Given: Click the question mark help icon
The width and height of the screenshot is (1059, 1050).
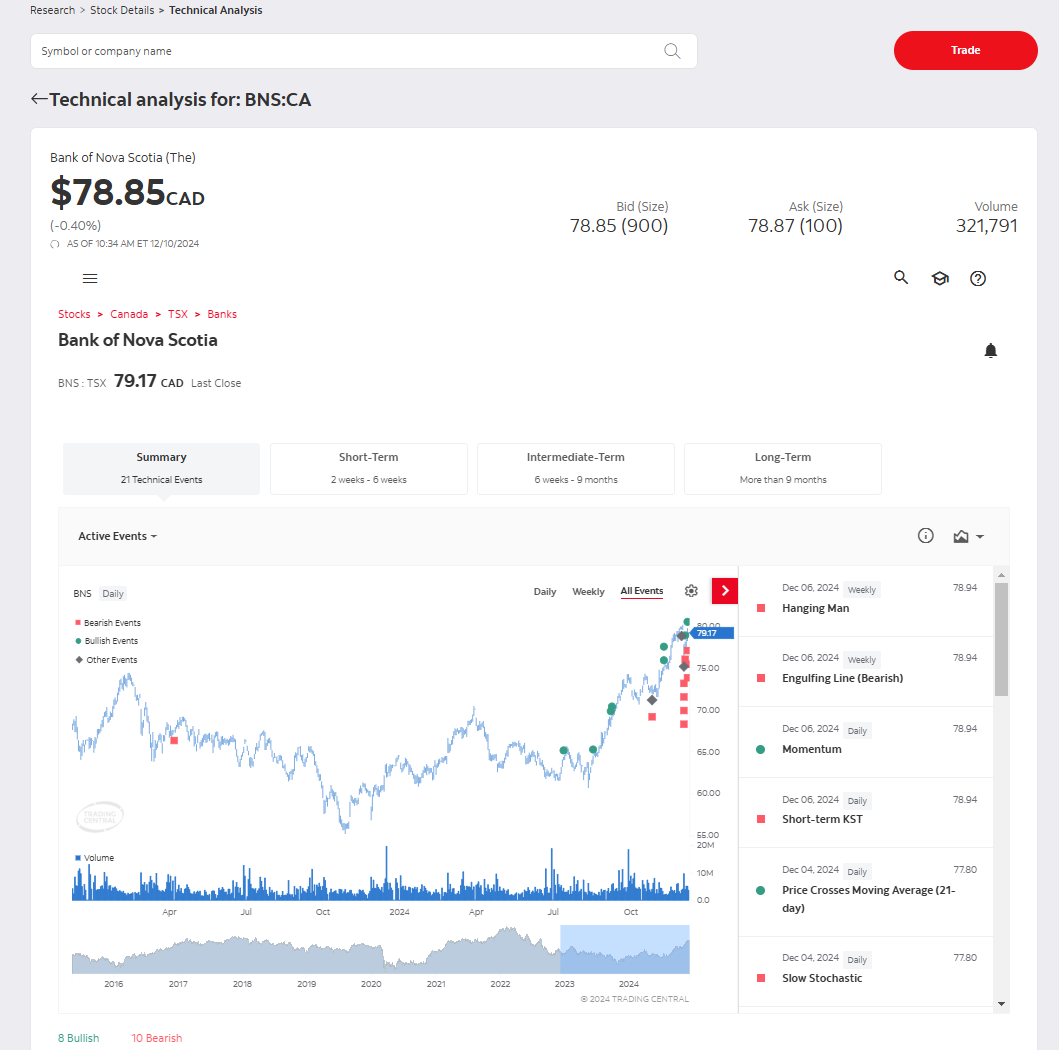Looking at the screenshot, I should pyautogui.click(x=978, y=278).
